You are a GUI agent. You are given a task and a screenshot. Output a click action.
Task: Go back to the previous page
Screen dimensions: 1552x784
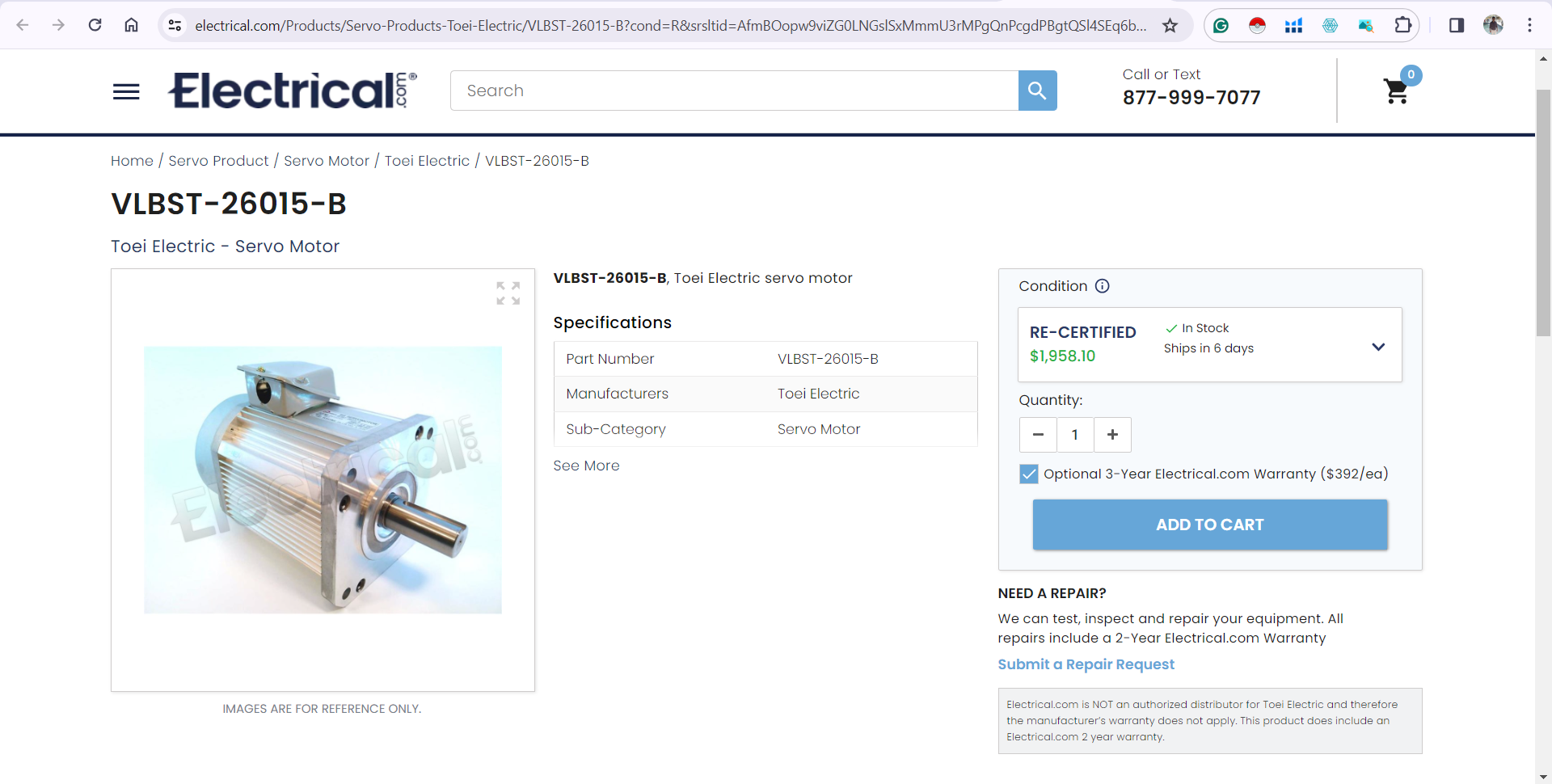tap(23, 25)
